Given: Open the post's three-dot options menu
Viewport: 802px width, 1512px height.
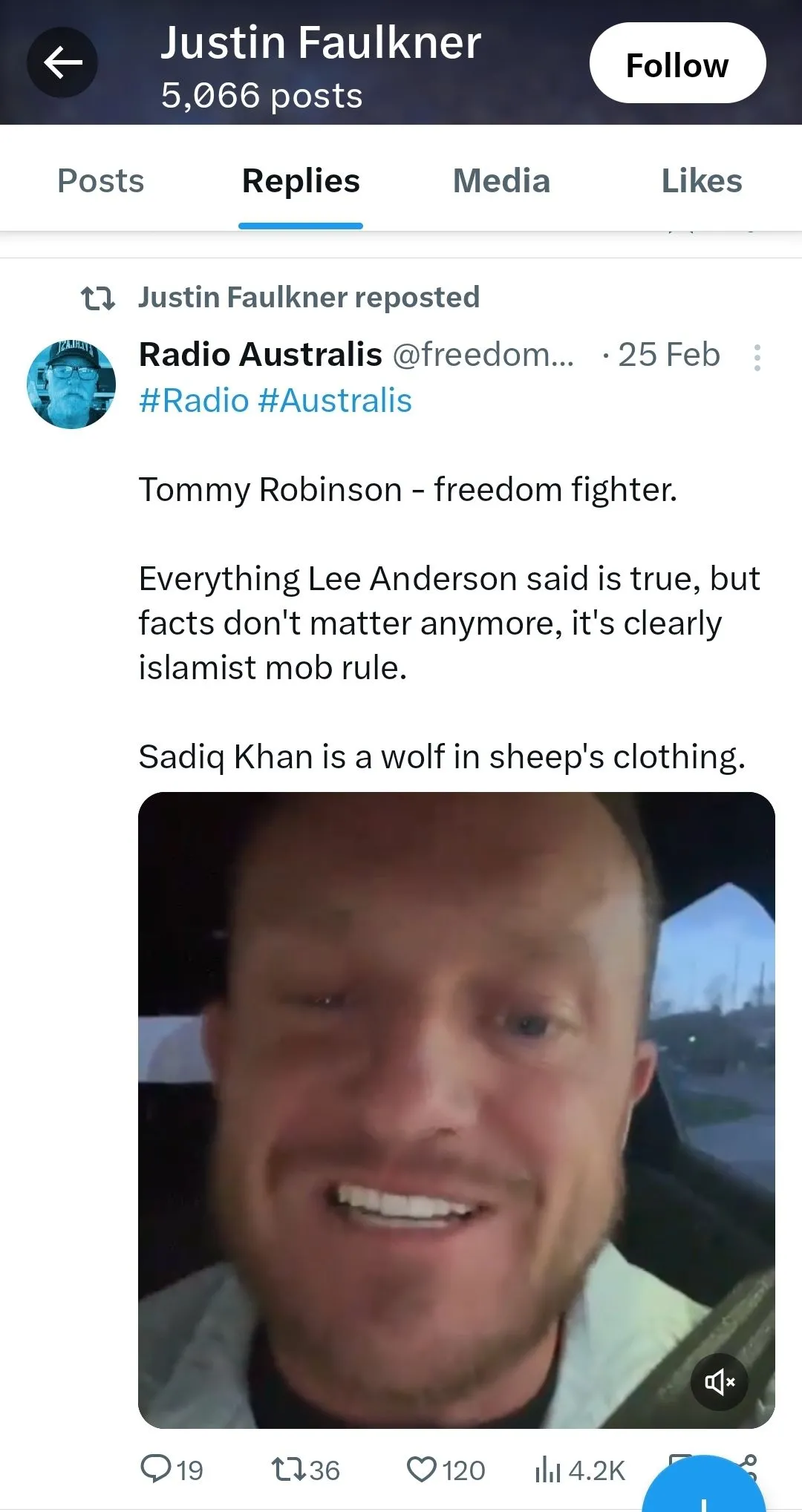Looking at the screenshot, I should pyautogui.click(x=757, y=357).
